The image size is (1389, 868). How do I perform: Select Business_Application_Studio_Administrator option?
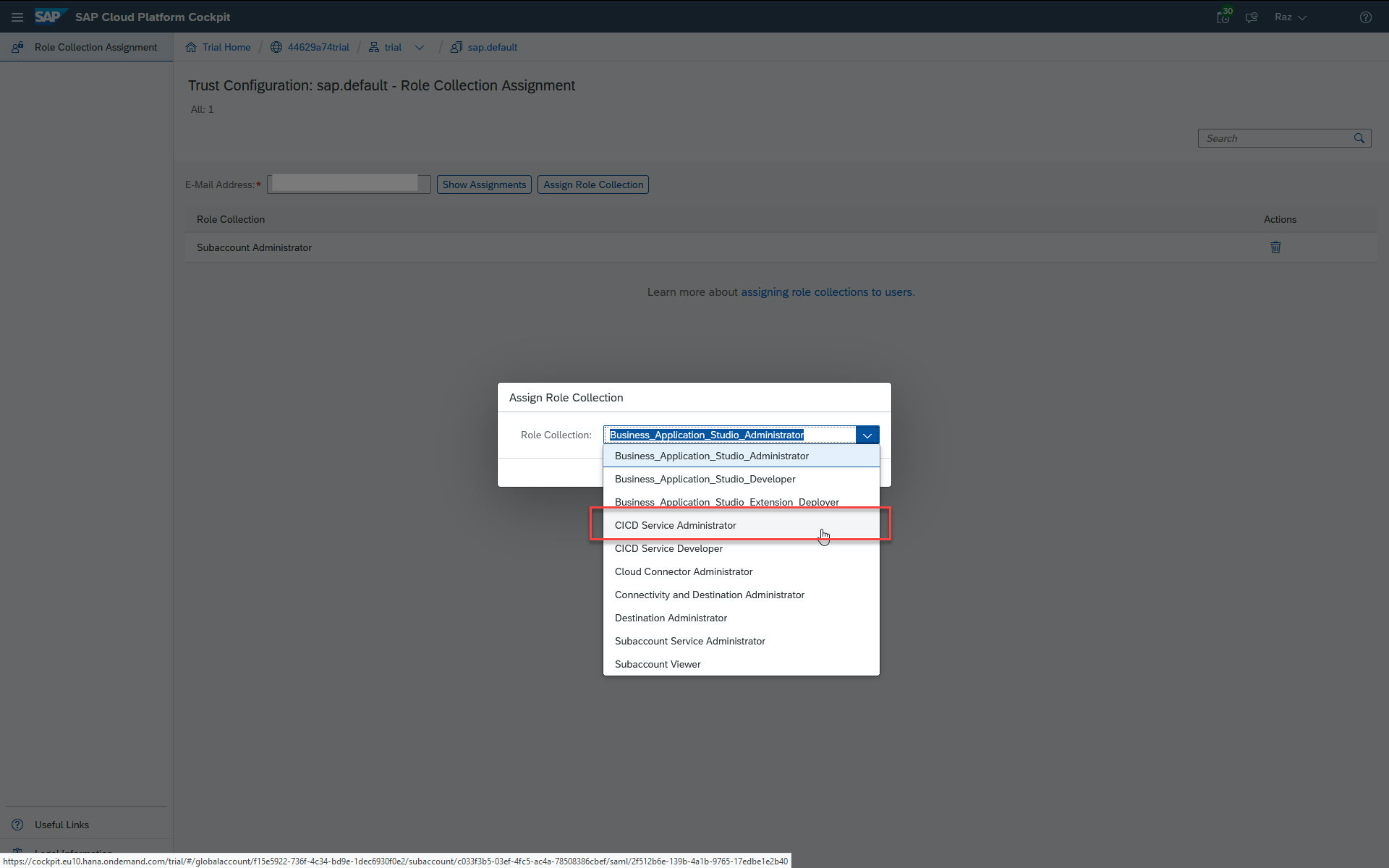(742, 456)
